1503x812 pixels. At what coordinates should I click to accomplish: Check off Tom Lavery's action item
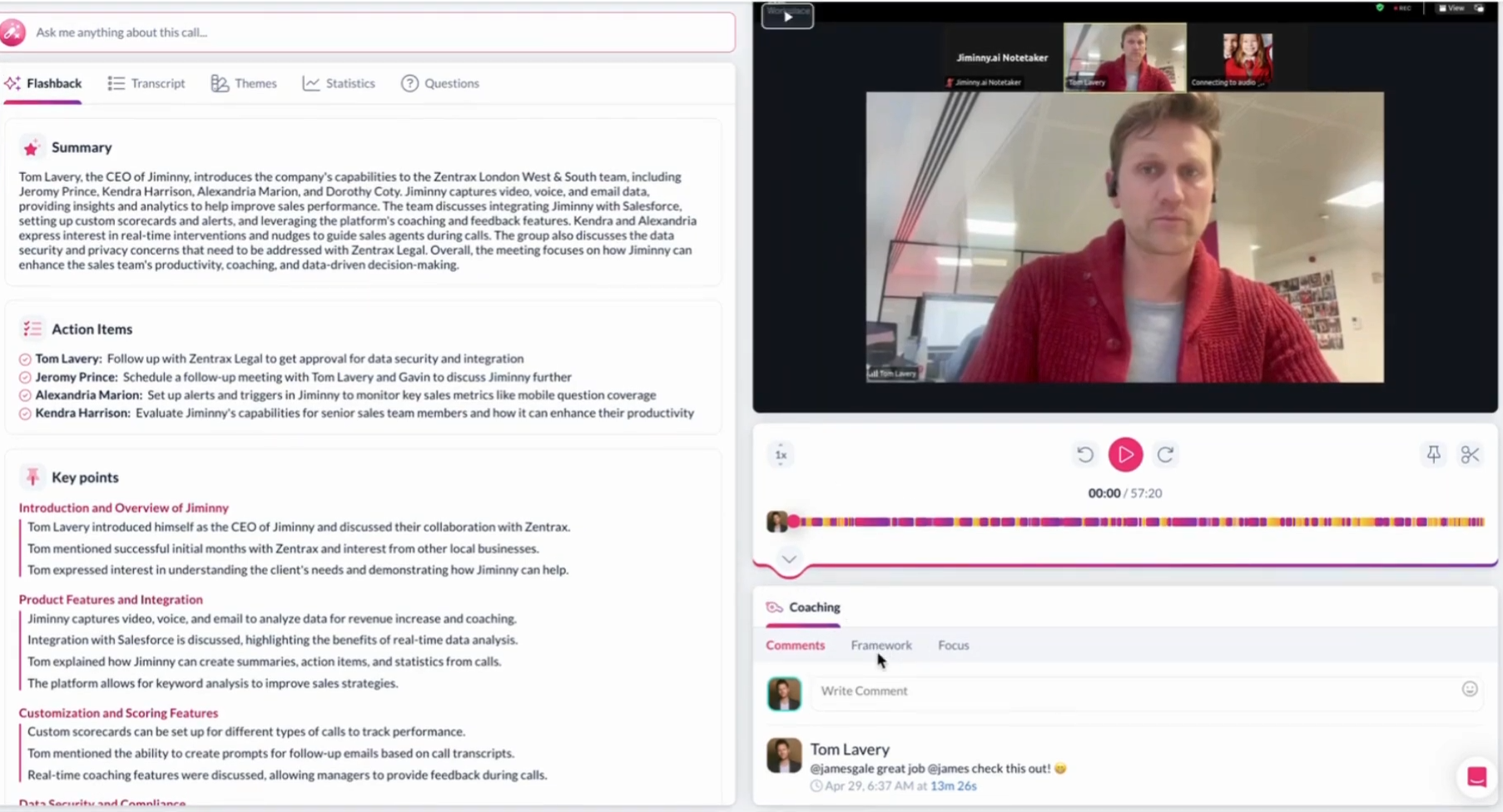coord(25,359)
